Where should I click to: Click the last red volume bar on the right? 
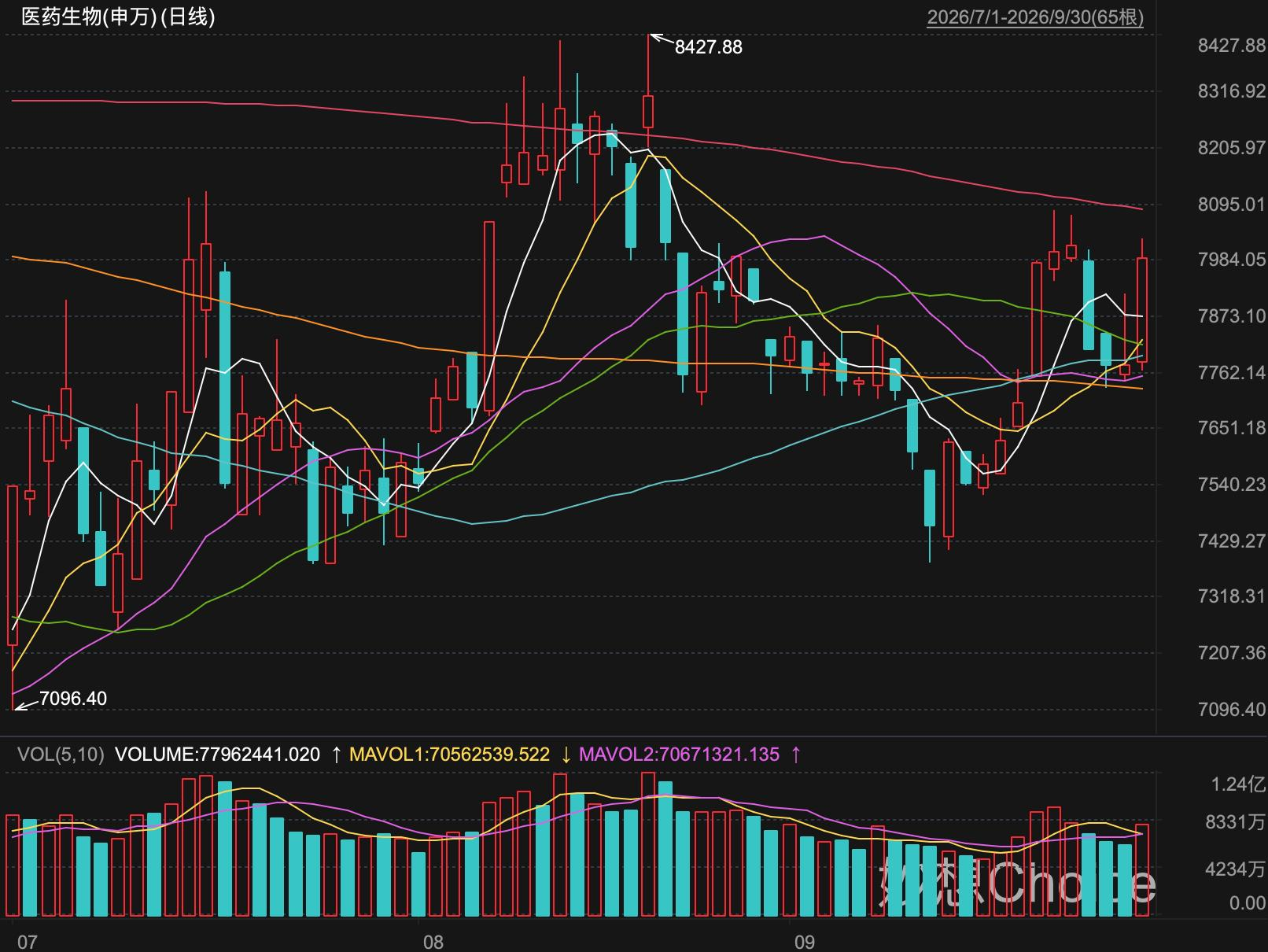[x=1142, y=870]
